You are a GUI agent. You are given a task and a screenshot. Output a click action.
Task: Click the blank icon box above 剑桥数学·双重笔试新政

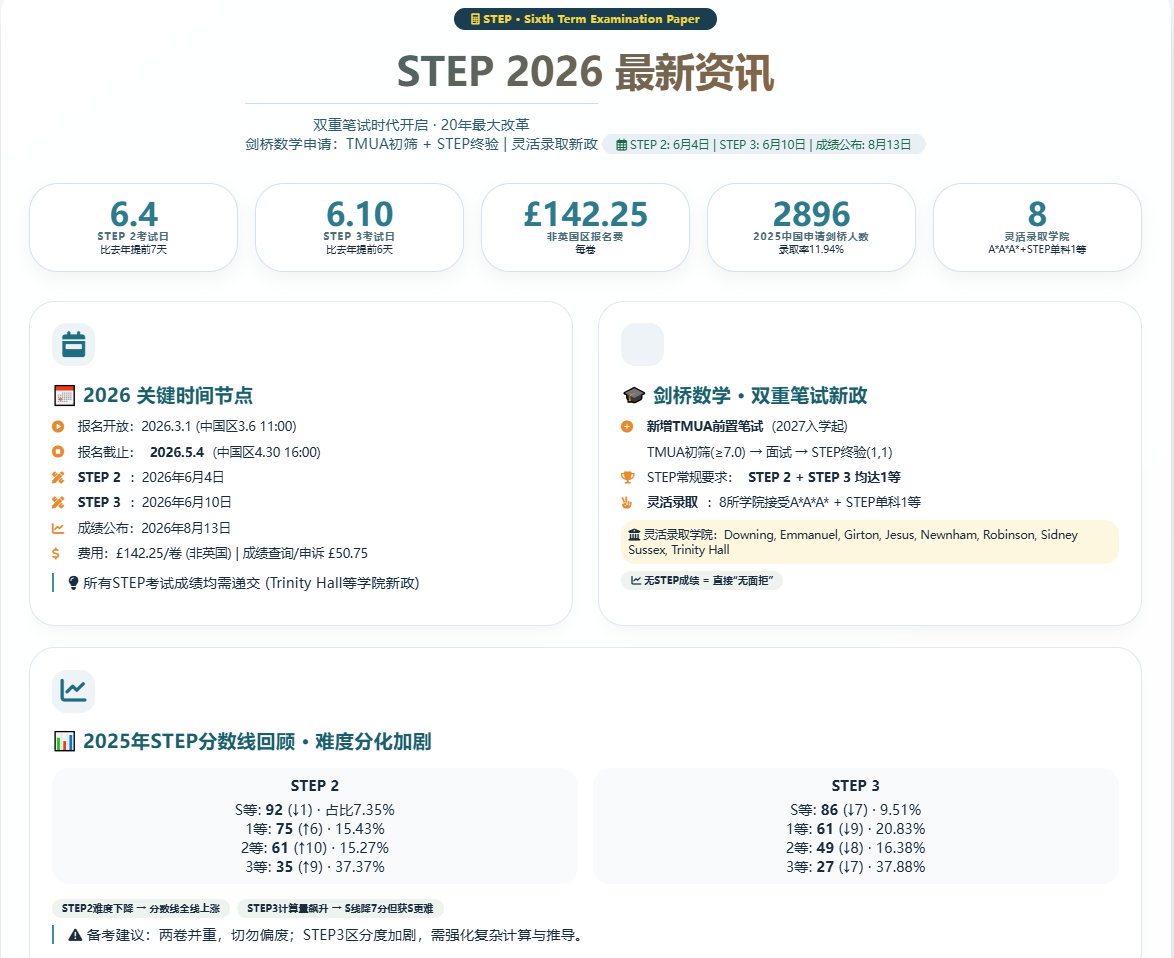pyautogui.click(x=642, y=344)
